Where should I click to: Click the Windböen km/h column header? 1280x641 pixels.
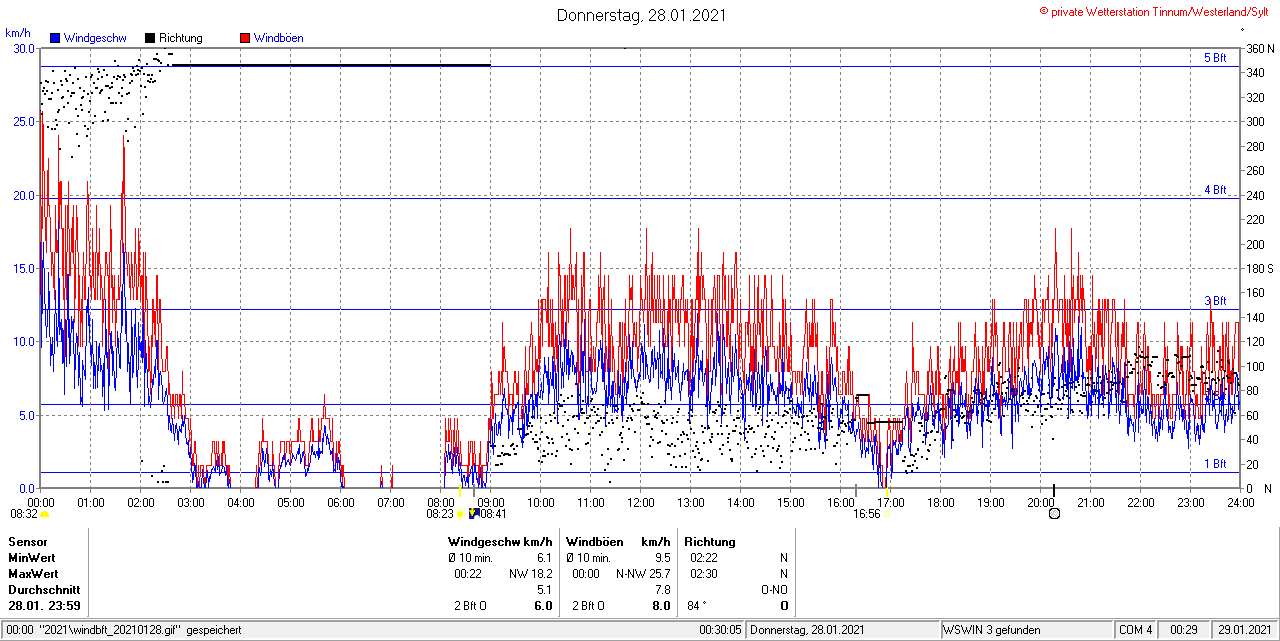pyautogui.click(x=618, y=542)
